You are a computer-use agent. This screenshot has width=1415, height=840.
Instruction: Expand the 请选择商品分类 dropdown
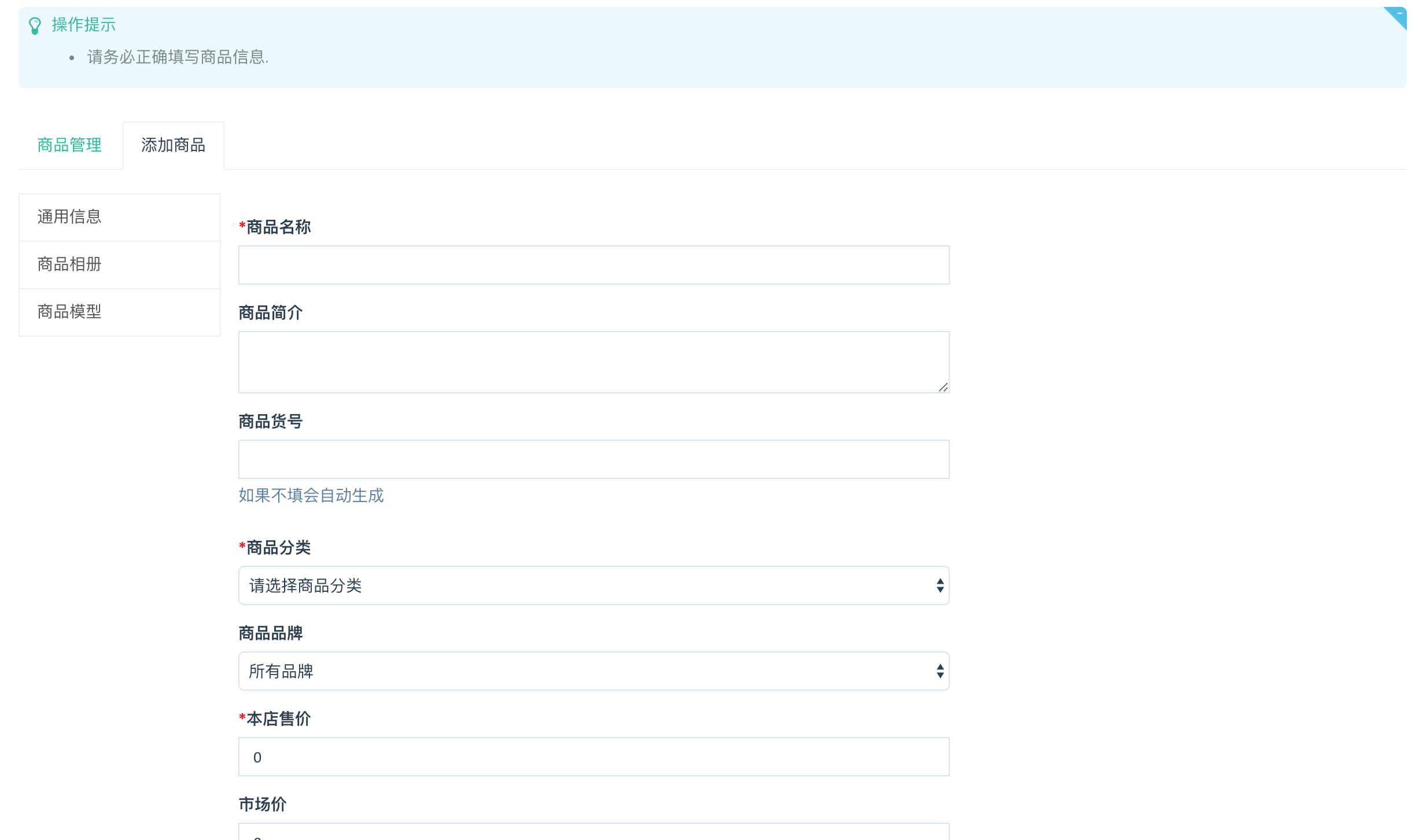coord(594,585)
